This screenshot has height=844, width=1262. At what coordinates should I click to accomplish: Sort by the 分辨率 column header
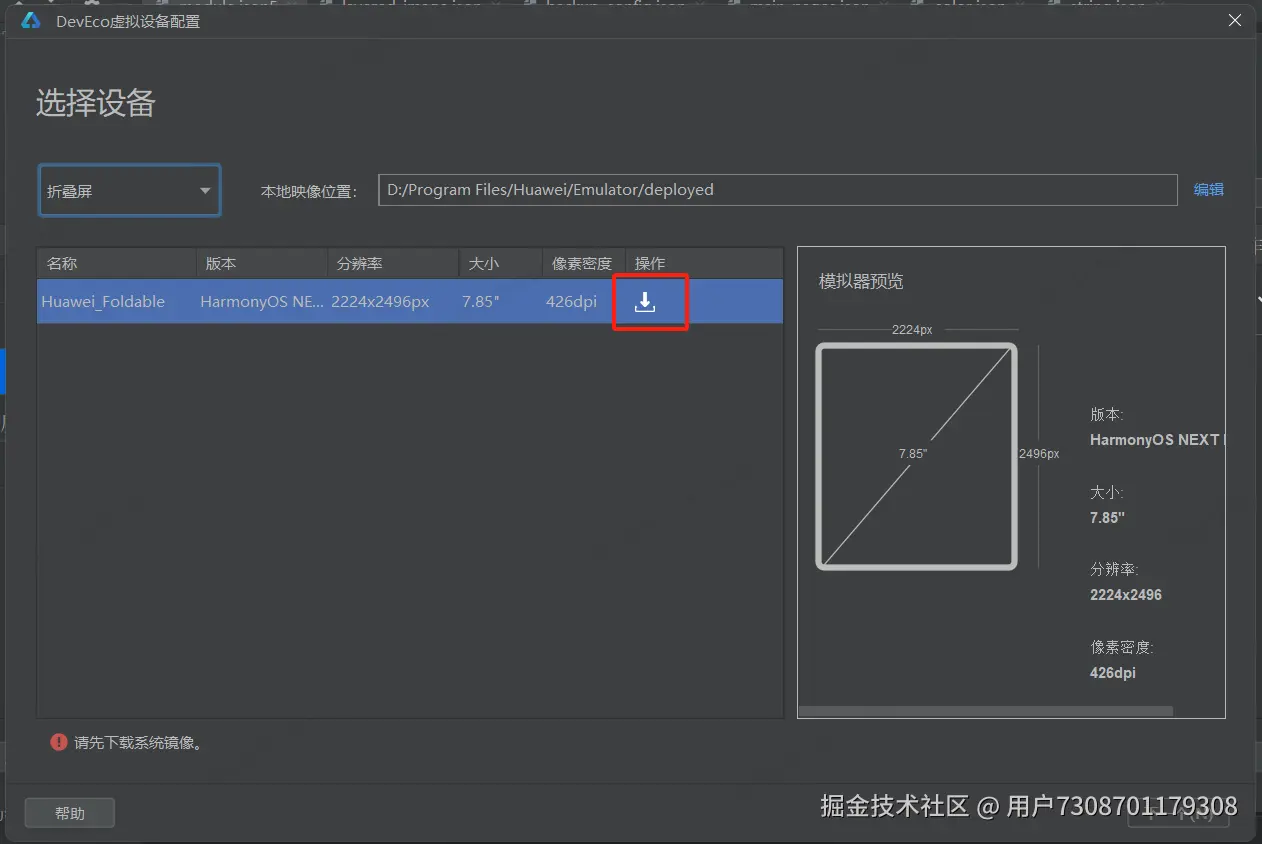tap(393, 263)
